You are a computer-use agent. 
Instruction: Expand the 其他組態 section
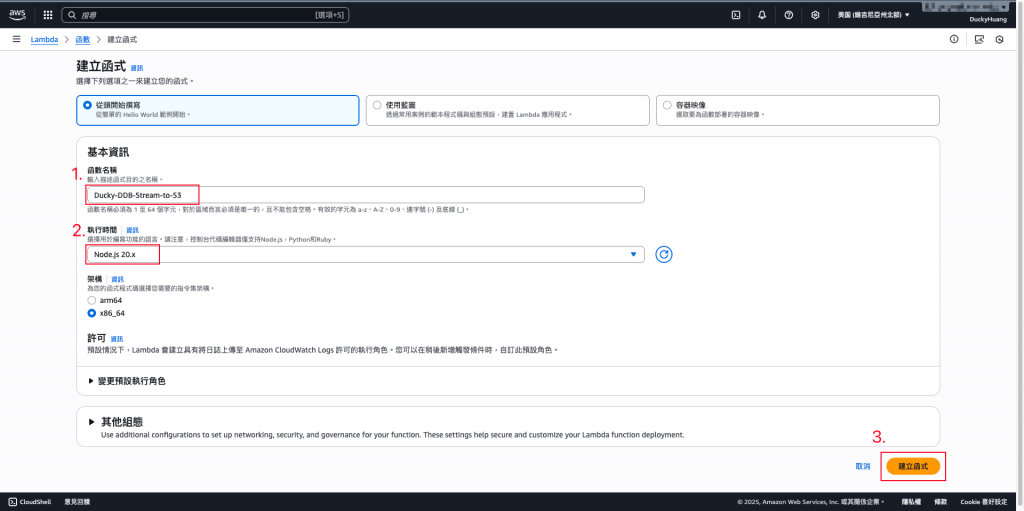116,421
